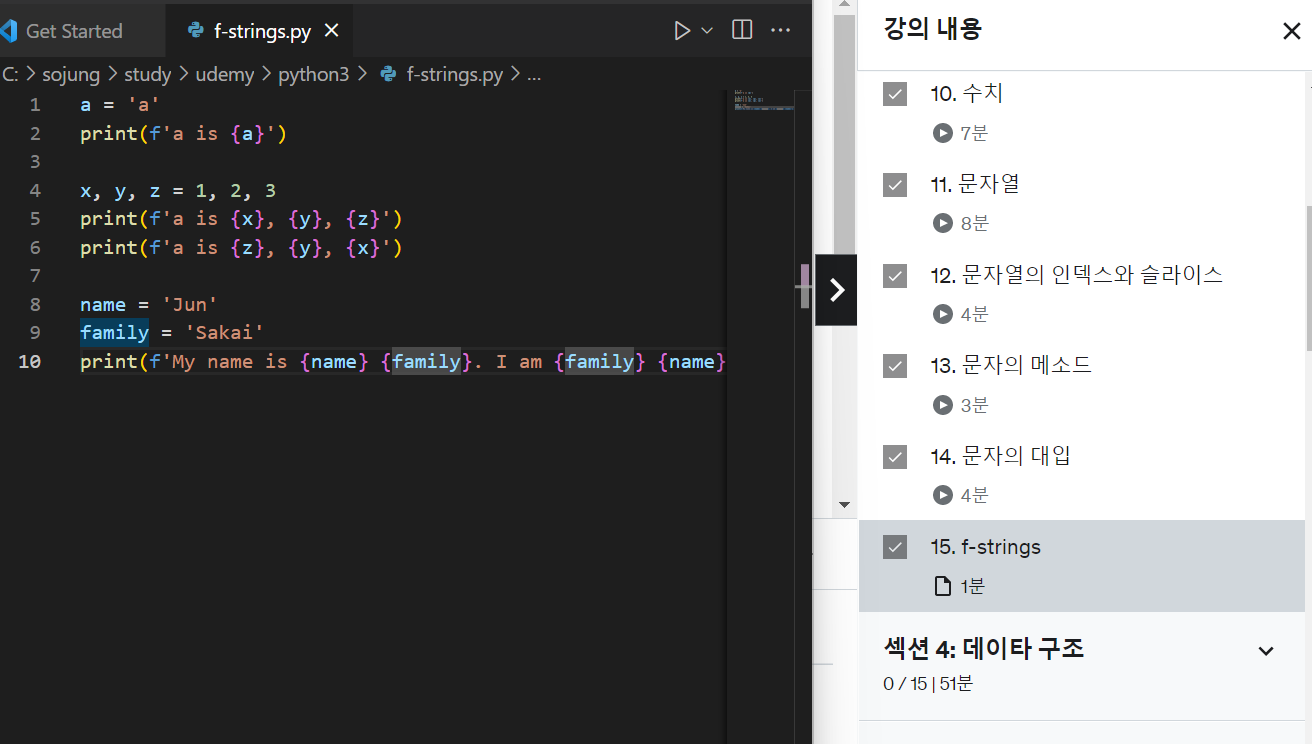Image resolution: width=1312 pixels, height=744 pixels.
Task: Click the course list scrollbar down arrow
Action: tap(843, 505)
